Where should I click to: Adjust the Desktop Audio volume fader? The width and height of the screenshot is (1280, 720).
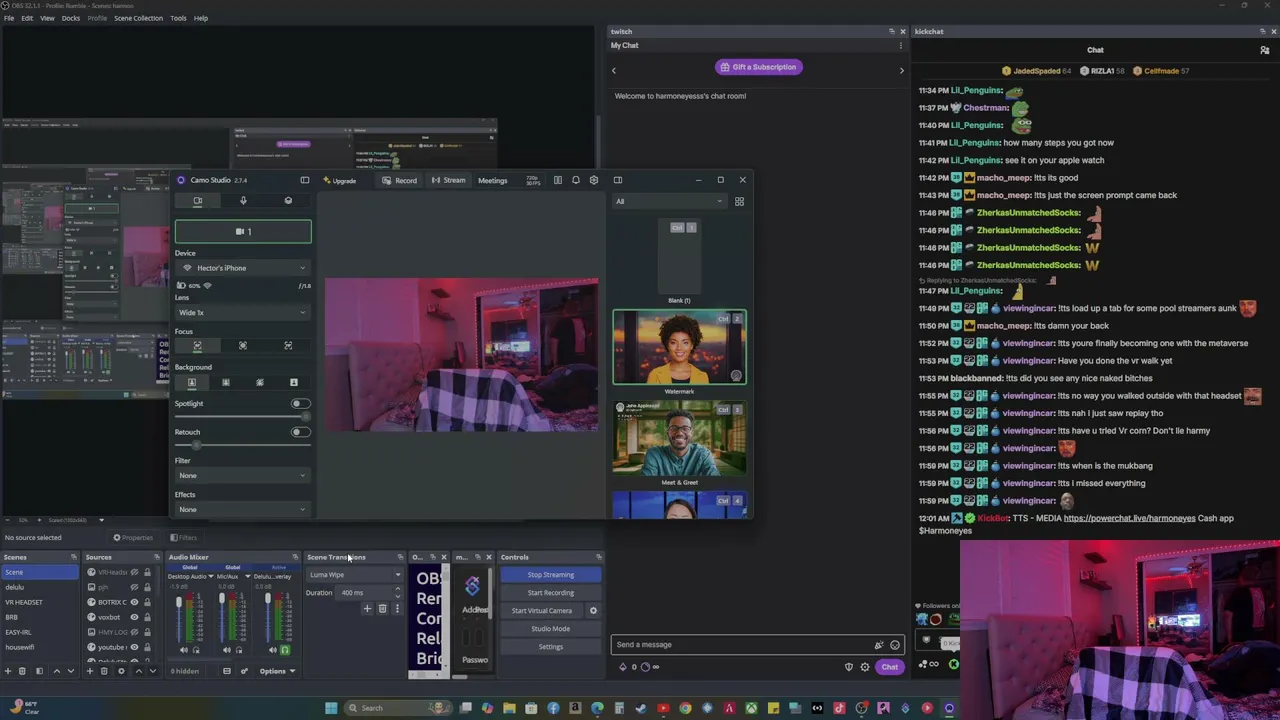pyautogui.click(x=179, y=616)
